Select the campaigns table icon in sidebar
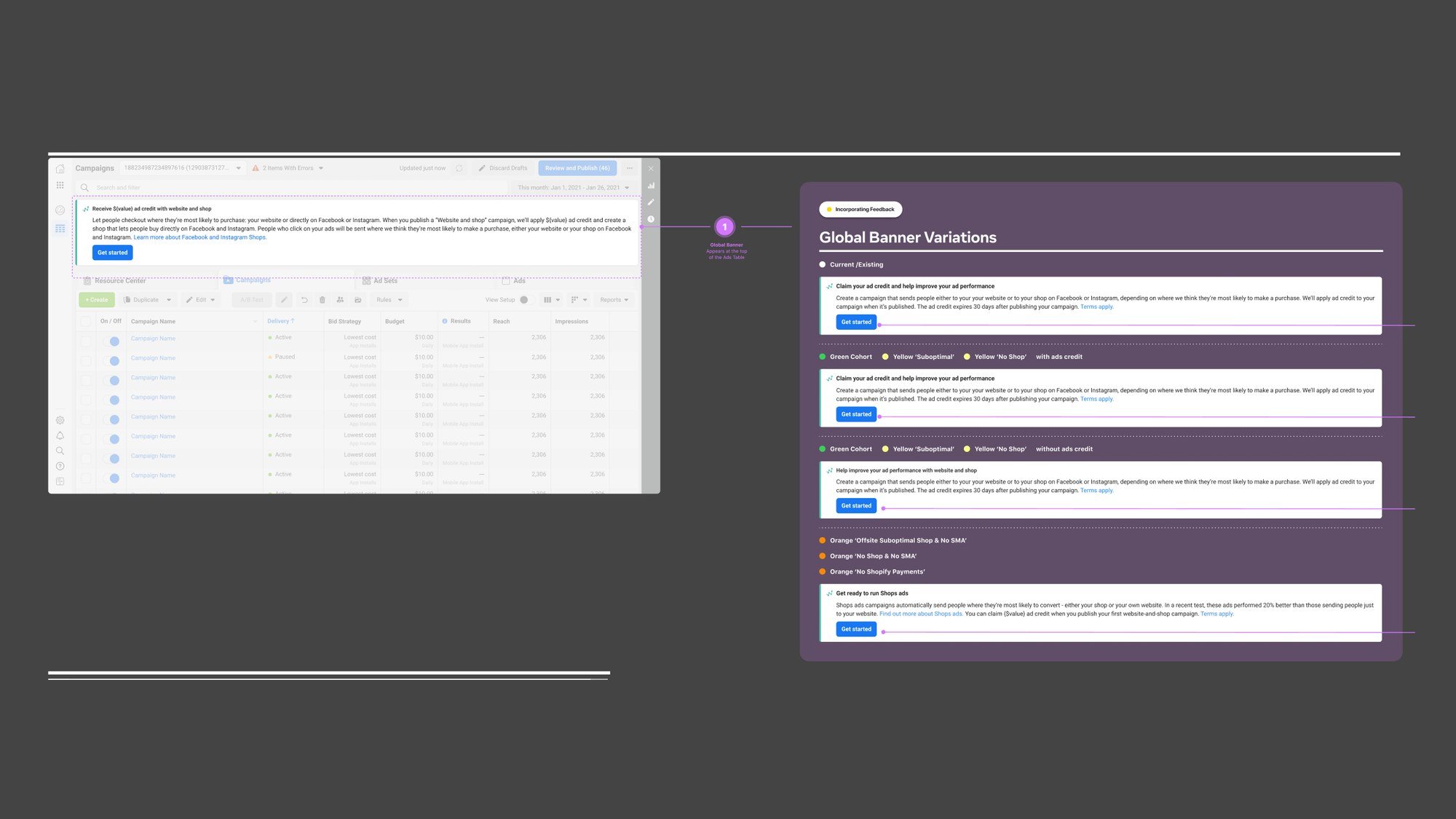Image resolution: width=1456 pixels, height=819 pixels. coord(60,229)
